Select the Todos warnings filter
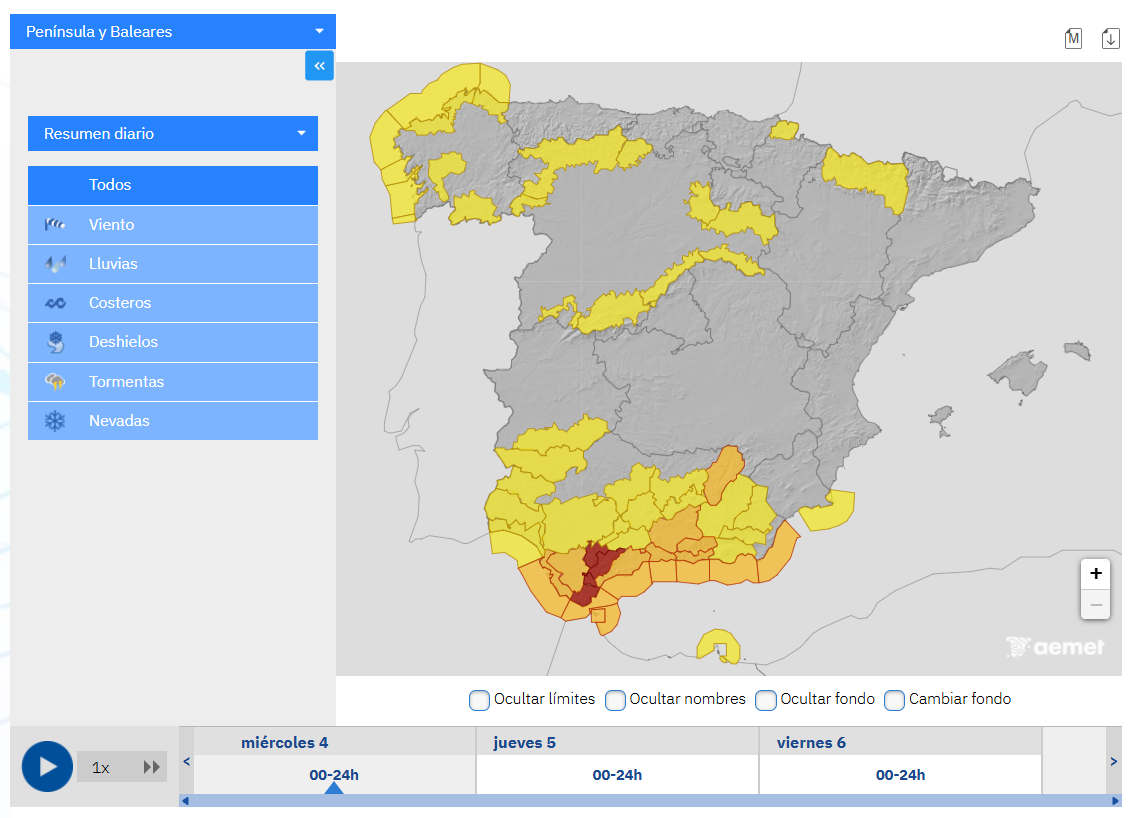 click(x=173, y=185)
